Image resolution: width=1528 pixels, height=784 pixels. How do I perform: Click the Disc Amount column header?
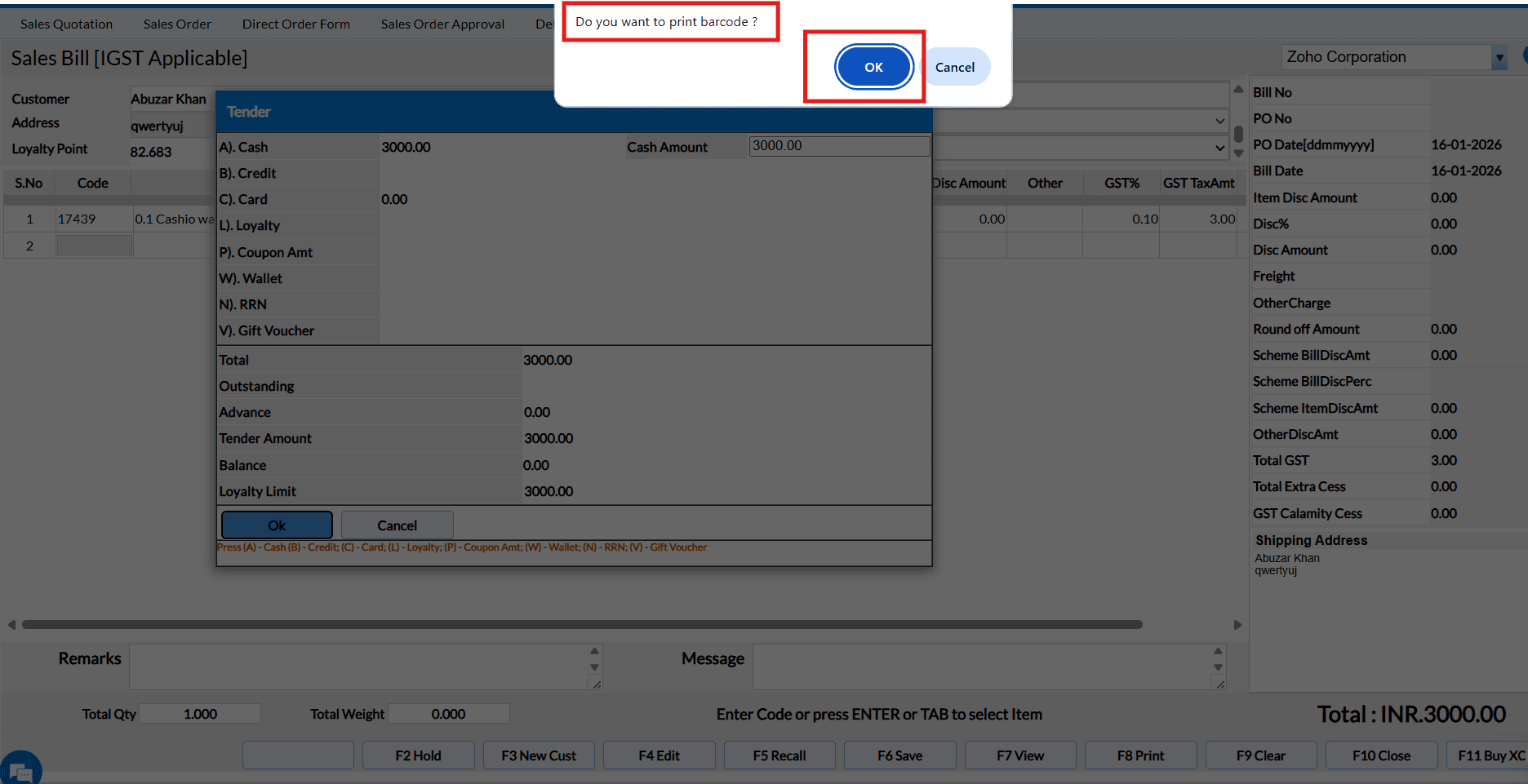click(969, 183)
